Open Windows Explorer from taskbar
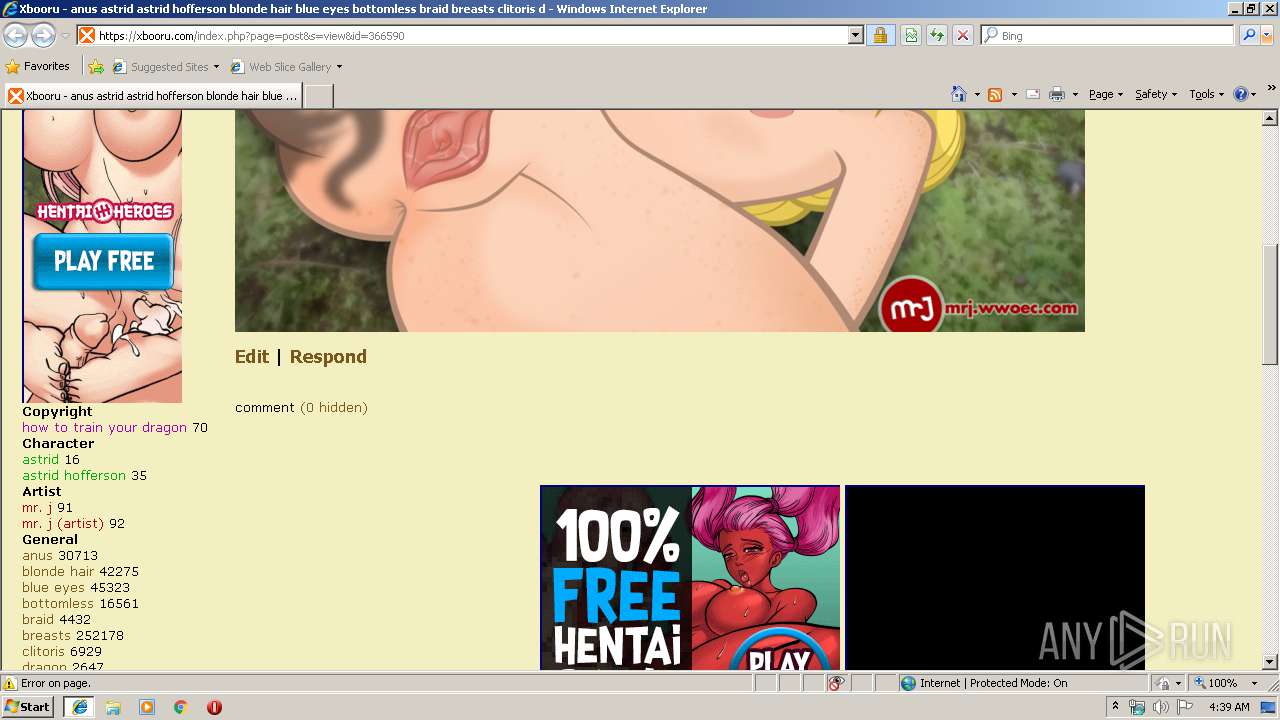1280x720 pixels. point(113,707)
